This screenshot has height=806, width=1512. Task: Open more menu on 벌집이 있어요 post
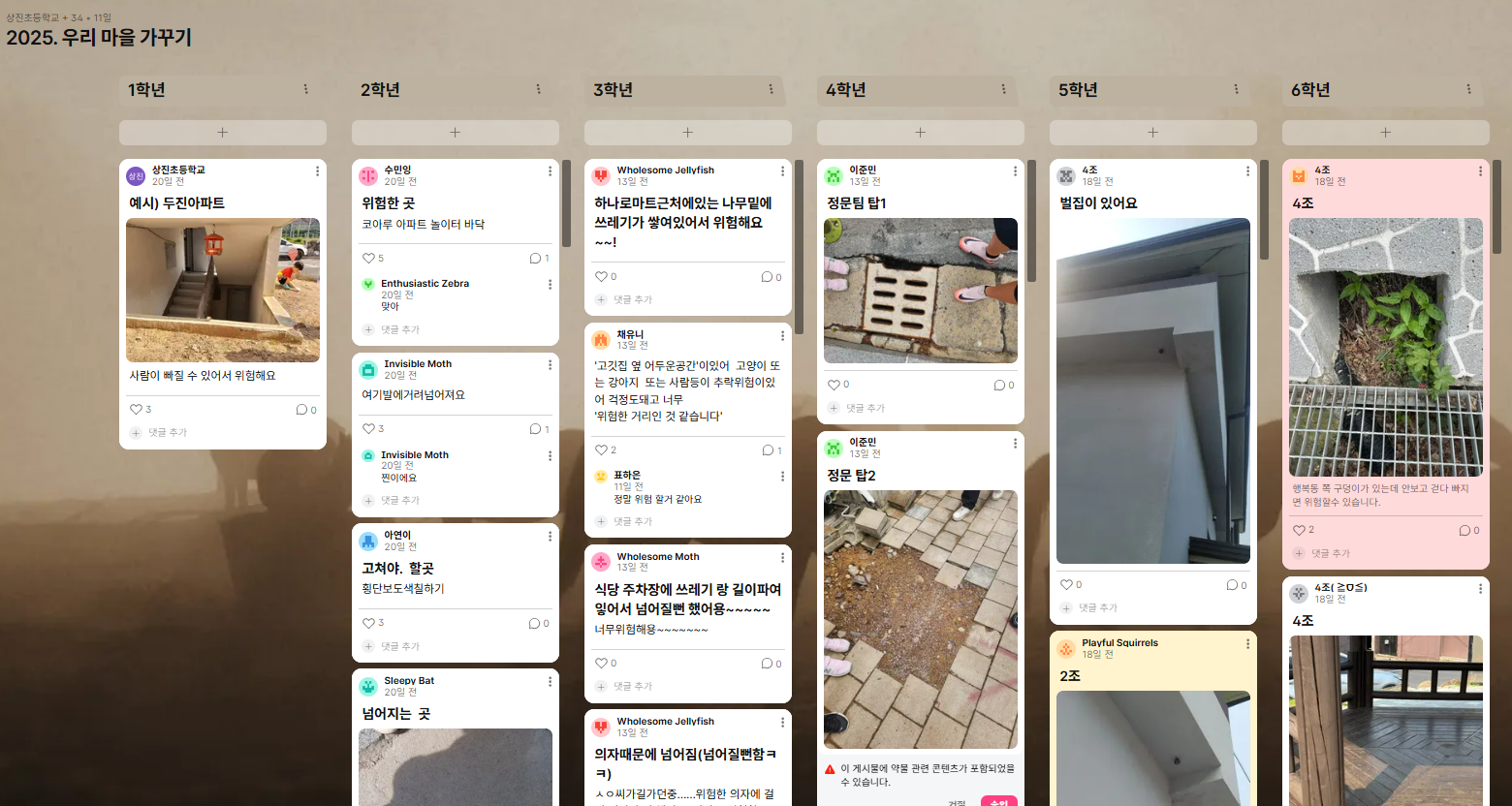click(x=1247, y=171)
